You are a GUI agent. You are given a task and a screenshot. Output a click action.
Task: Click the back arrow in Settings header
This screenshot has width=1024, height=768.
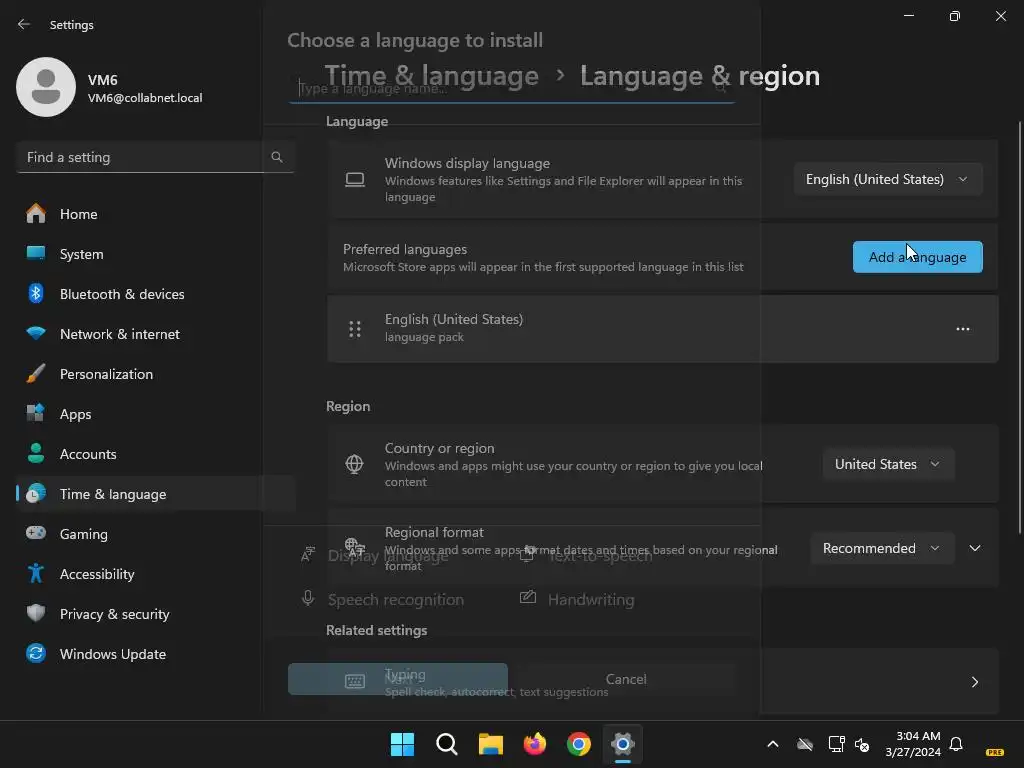(x=24, y=24)
